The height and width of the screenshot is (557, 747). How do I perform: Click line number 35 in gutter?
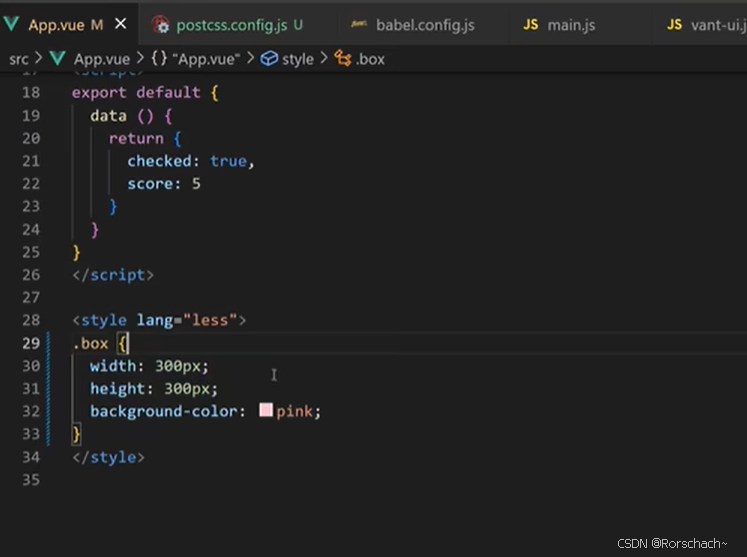point(31,480)
